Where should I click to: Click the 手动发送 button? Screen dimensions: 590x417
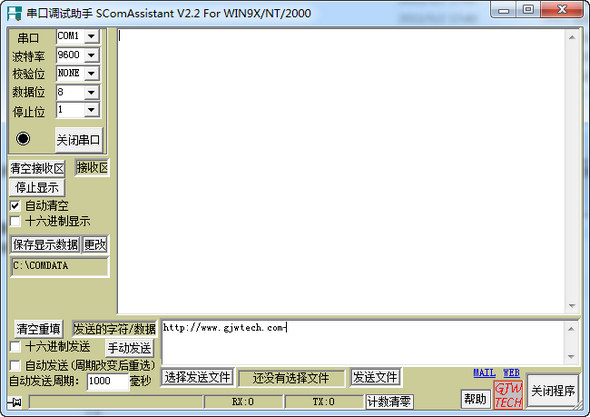click(x=129, y=348)
